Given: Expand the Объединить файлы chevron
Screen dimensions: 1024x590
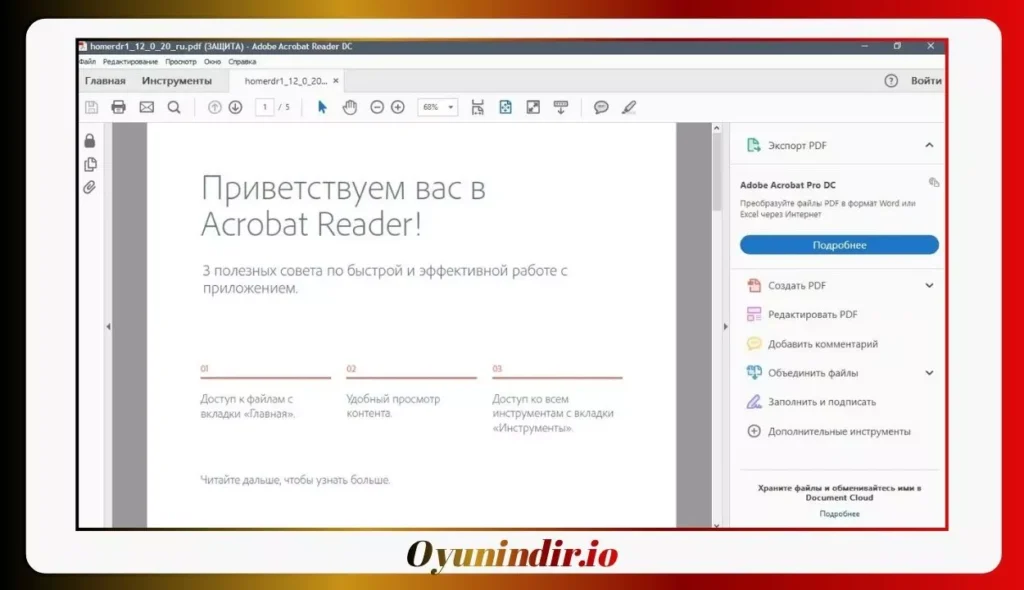Looking at the screenshot, I should pyautogui.click(x=929, y=373).
